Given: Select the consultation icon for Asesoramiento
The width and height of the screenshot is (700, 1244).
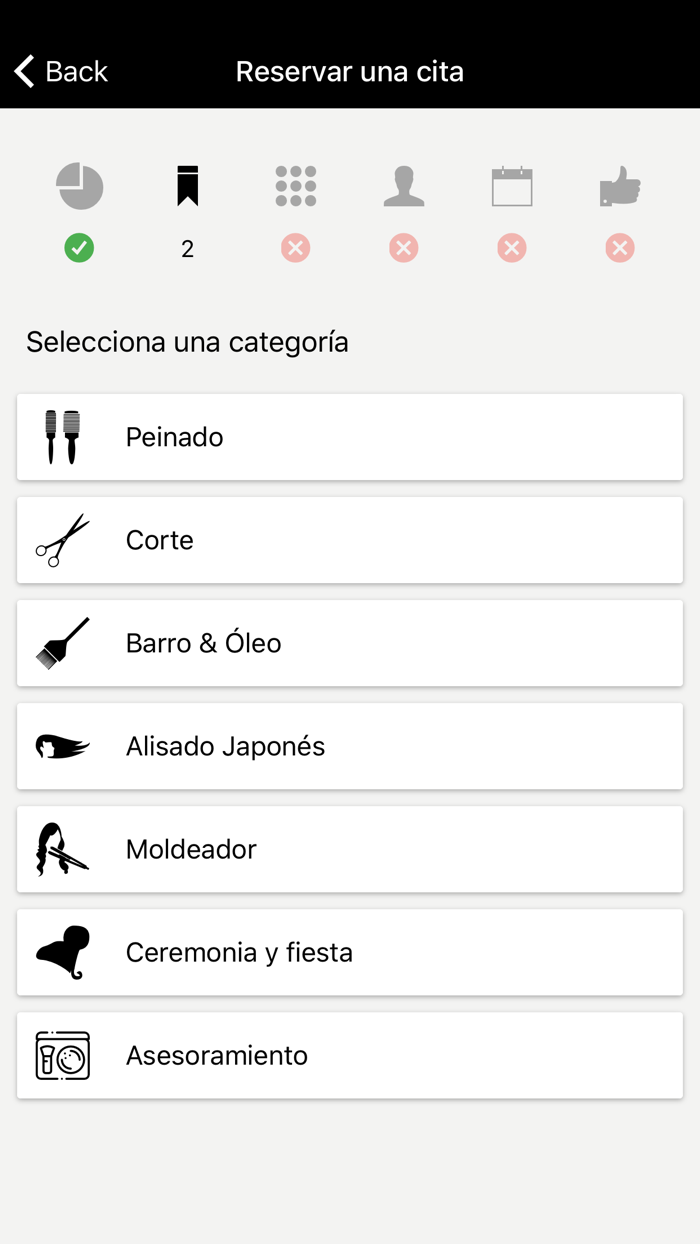Looking at the screenshot, I should click(62, 1055).
